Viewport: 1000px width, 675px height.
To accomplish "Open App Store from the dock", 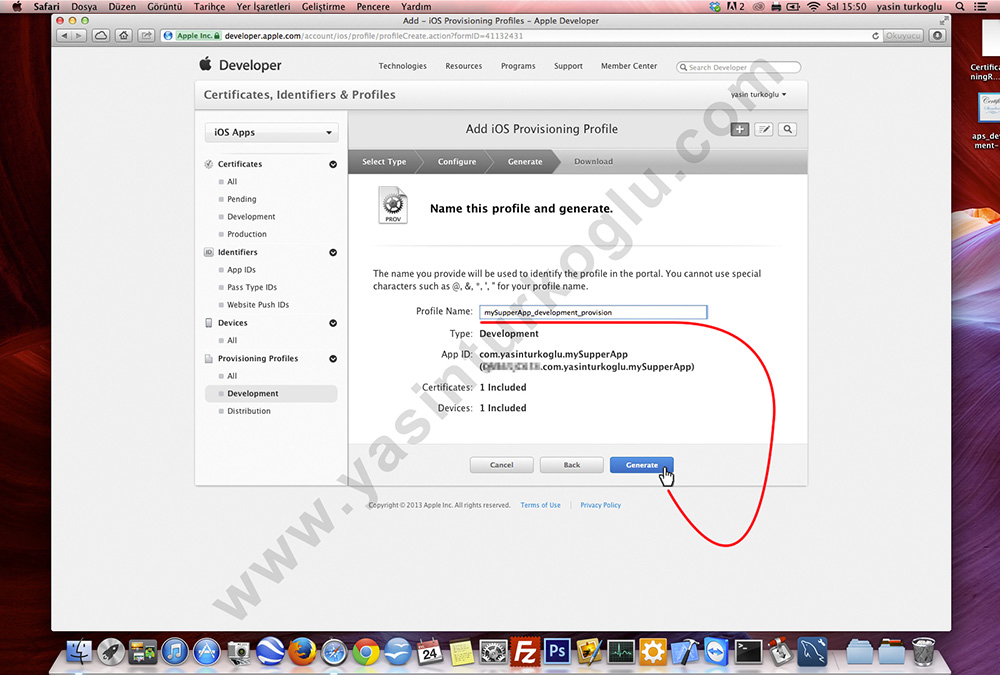I will (x=207, y=652).
